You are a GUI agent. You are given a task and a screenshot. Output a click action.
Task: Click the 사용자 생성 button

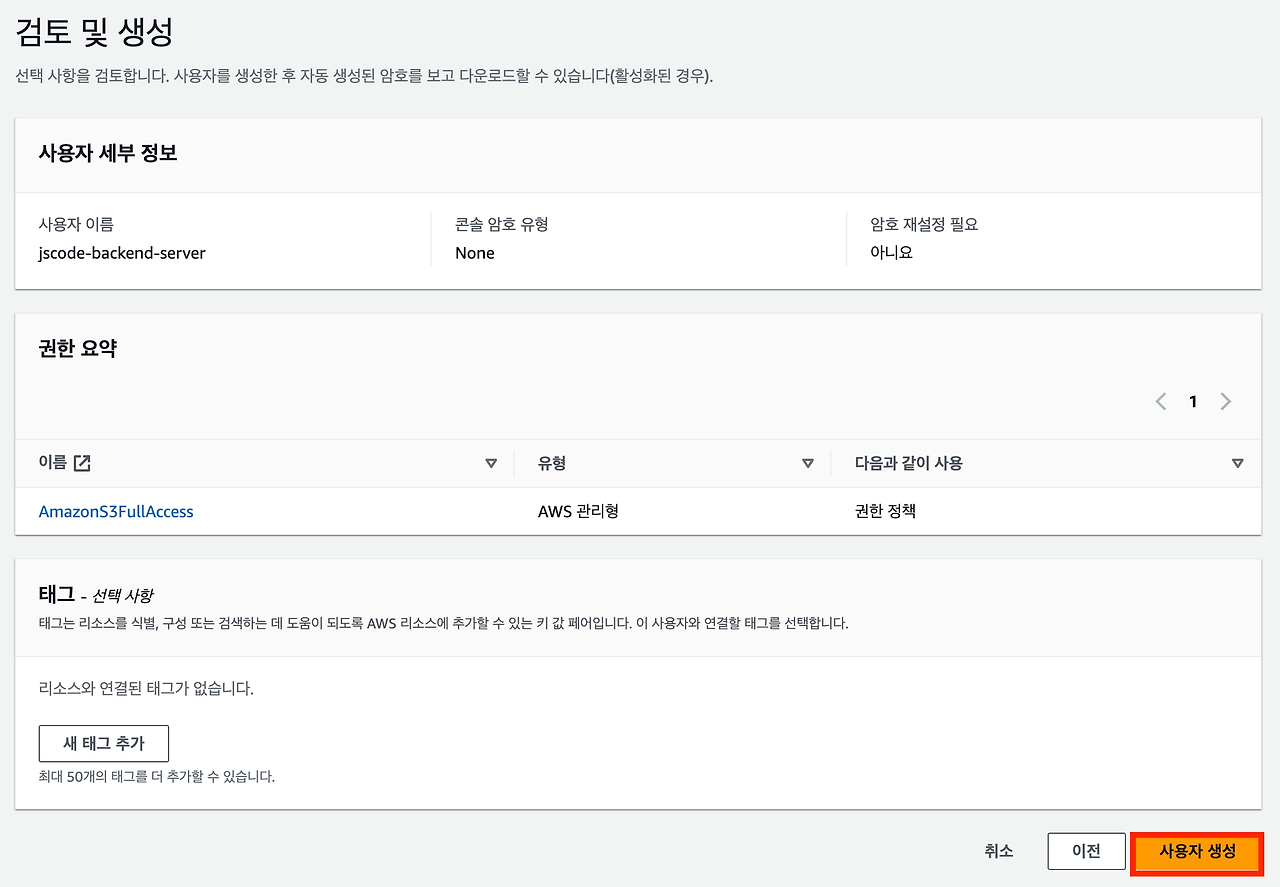coord(1198,852)
